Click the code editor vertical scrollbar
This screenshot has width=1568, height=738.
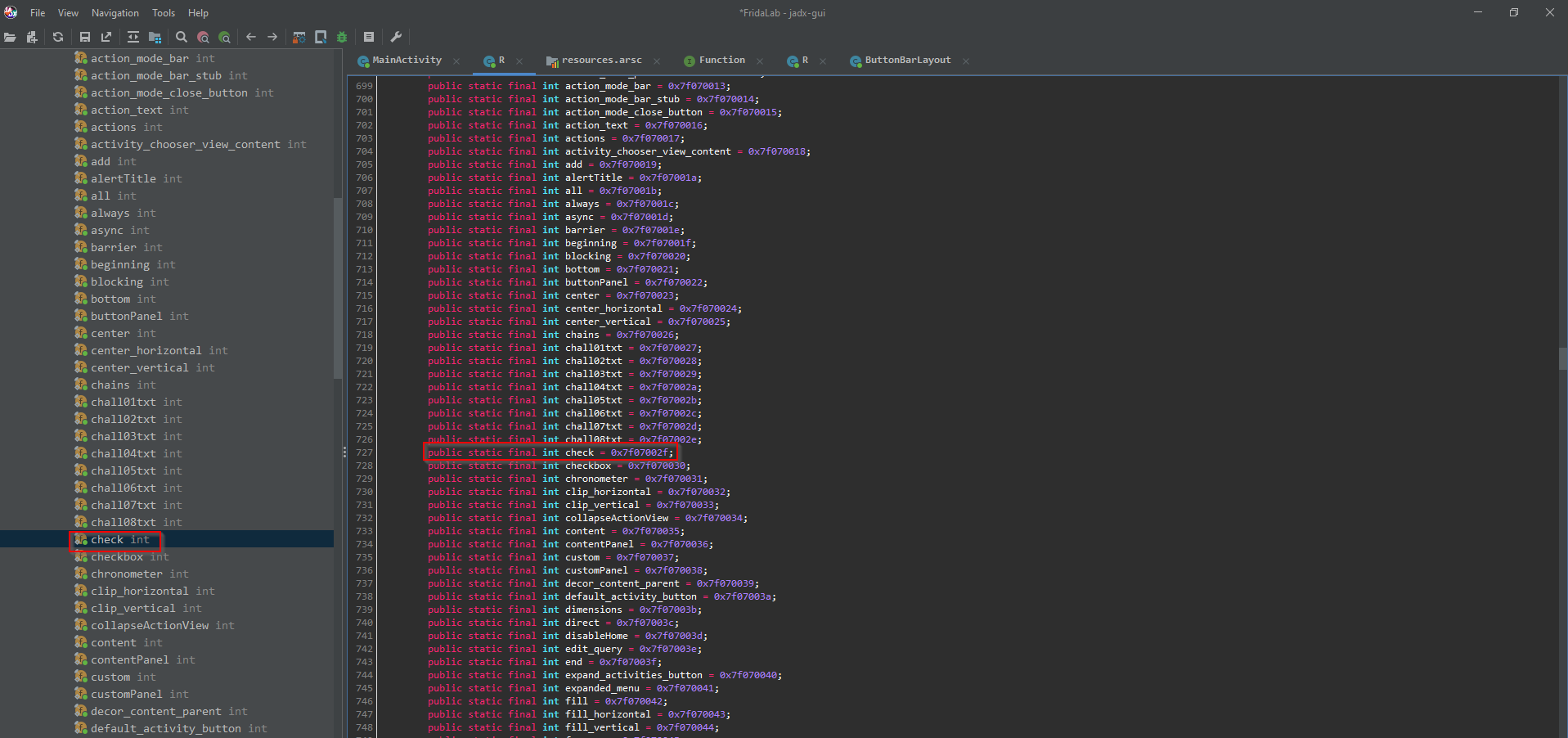point(1562,358)
